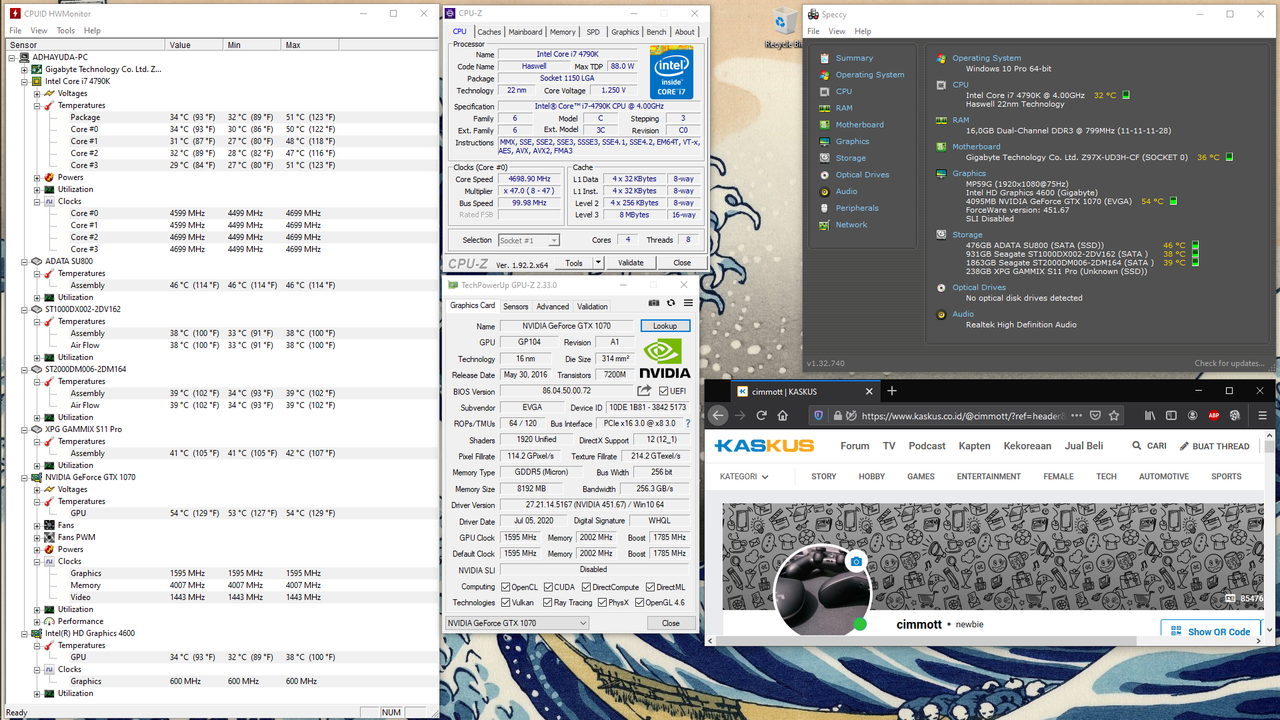Switch to the CPU-Z Mainboard tab

tap(525, 32)
